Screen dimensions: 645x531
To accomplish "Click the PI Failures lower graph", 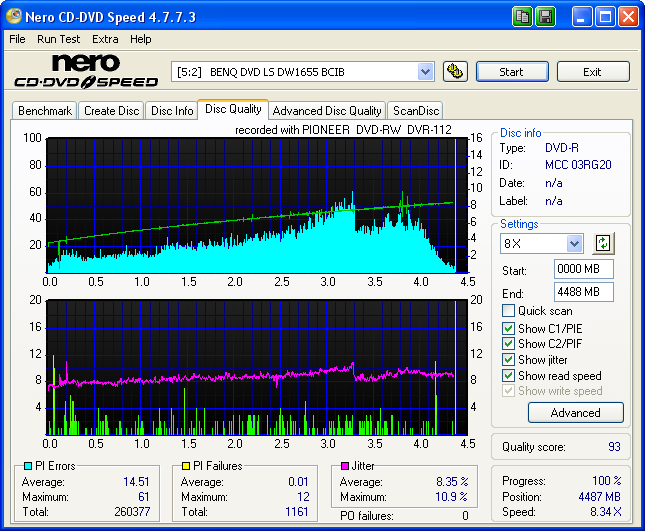I will tap(257, 367).
